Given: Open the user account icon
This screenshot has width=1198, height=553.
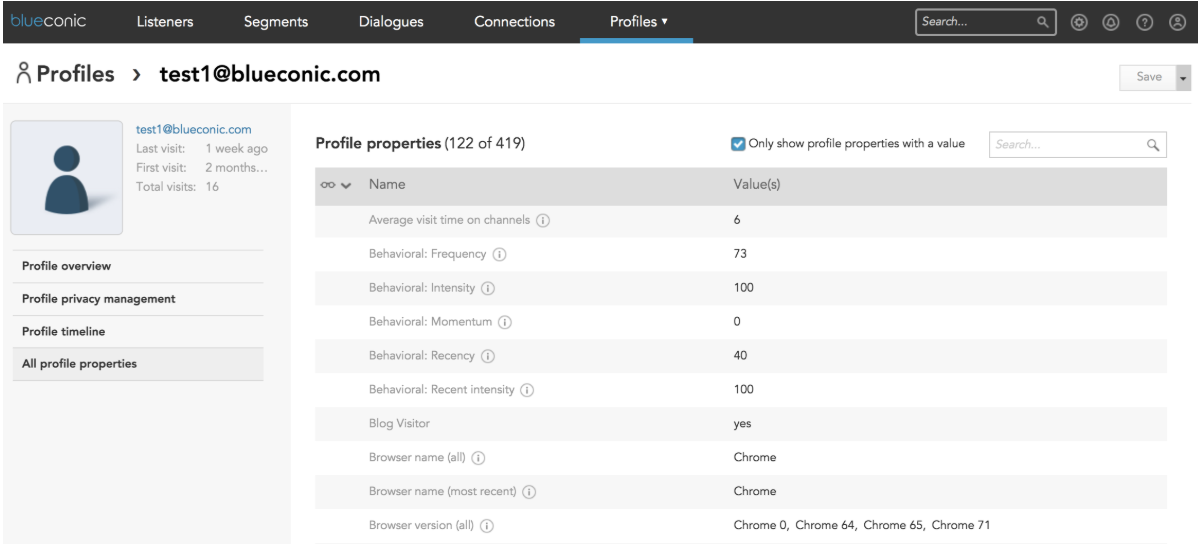Looking at the screenshot, I should (1177, 22).
